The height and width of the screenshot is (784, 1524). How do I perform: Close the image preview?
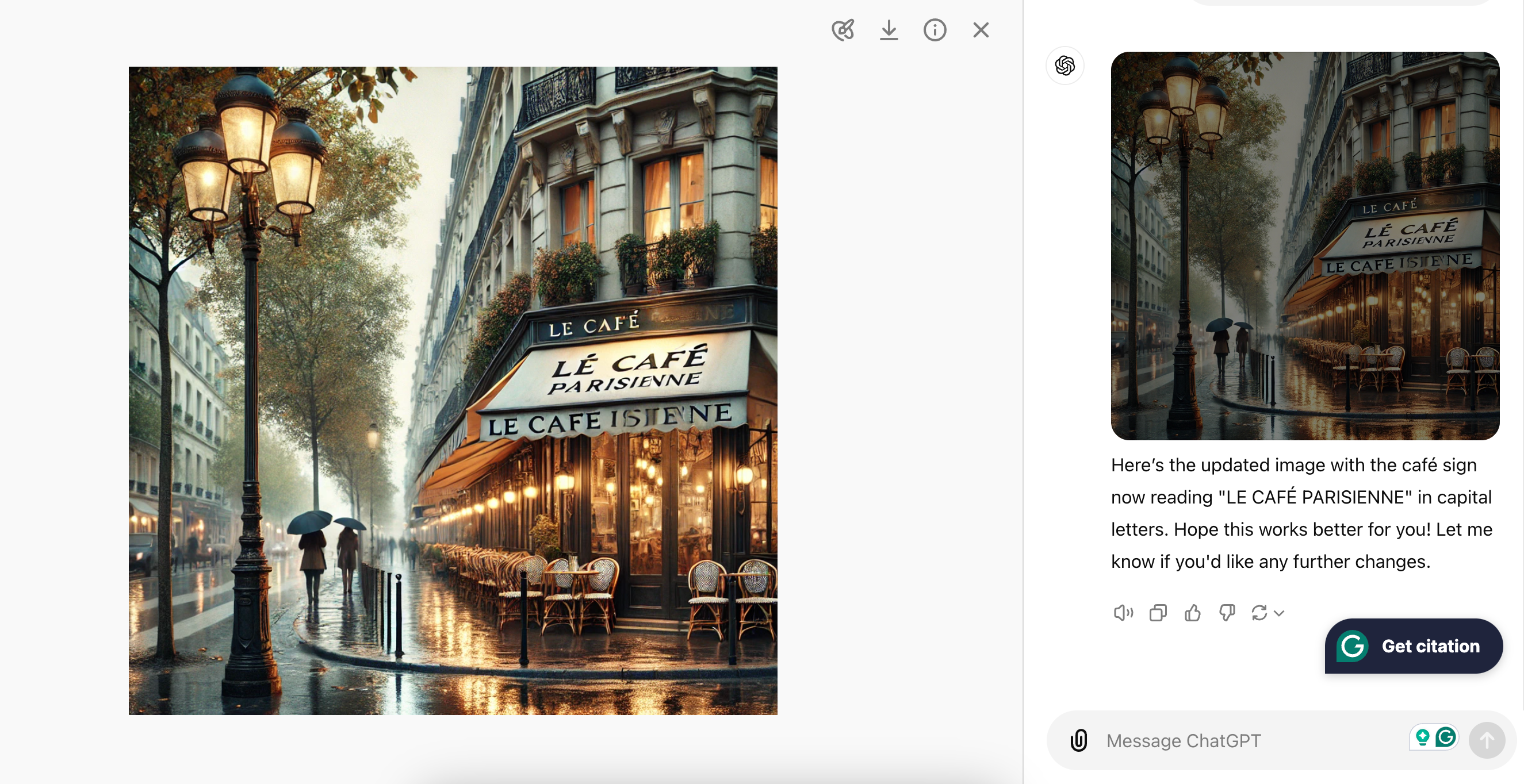click(x=981, y=29)
